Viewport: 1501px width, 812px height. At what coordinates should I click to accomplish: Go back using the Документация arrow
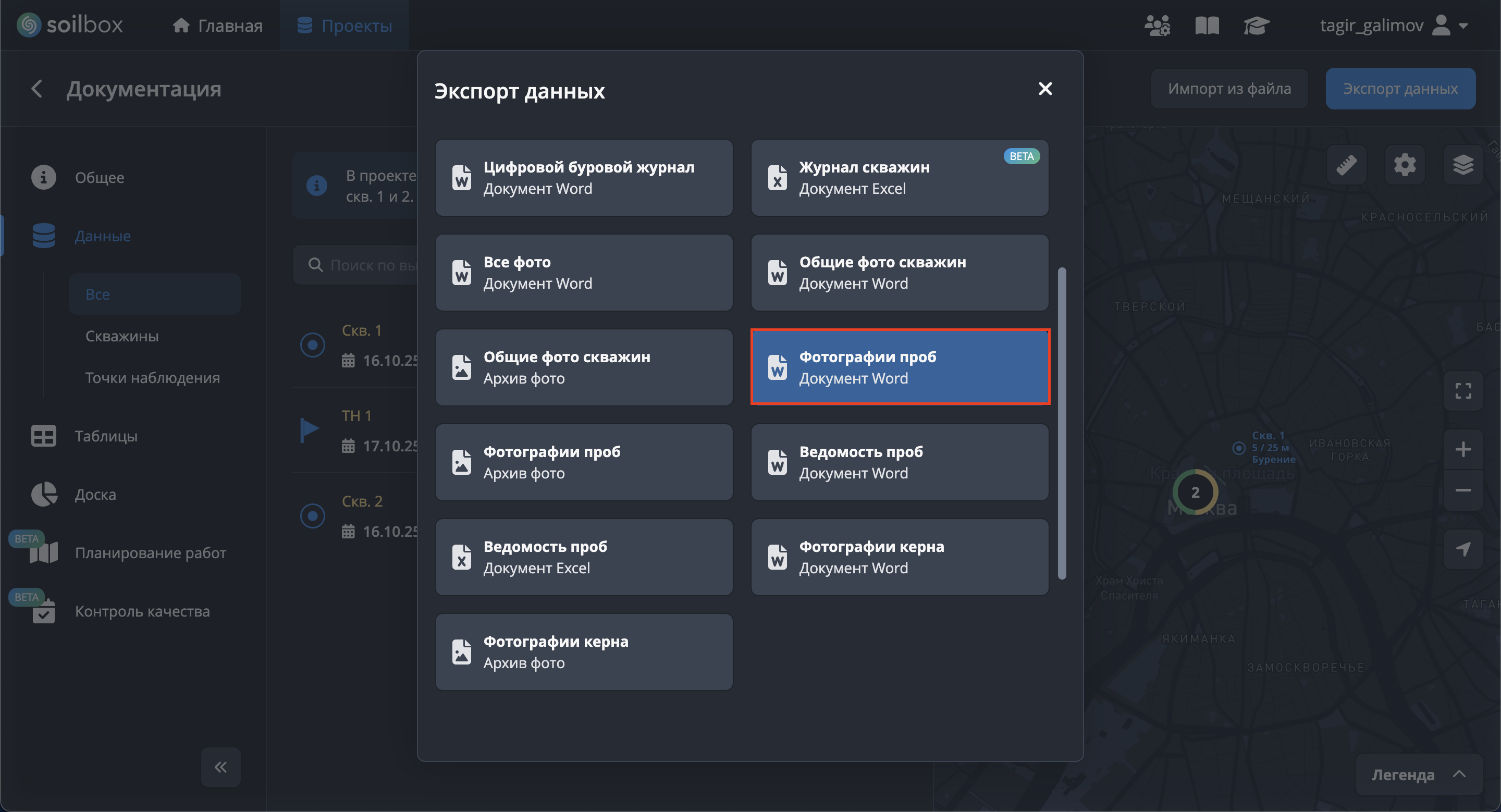coord(36,89)
